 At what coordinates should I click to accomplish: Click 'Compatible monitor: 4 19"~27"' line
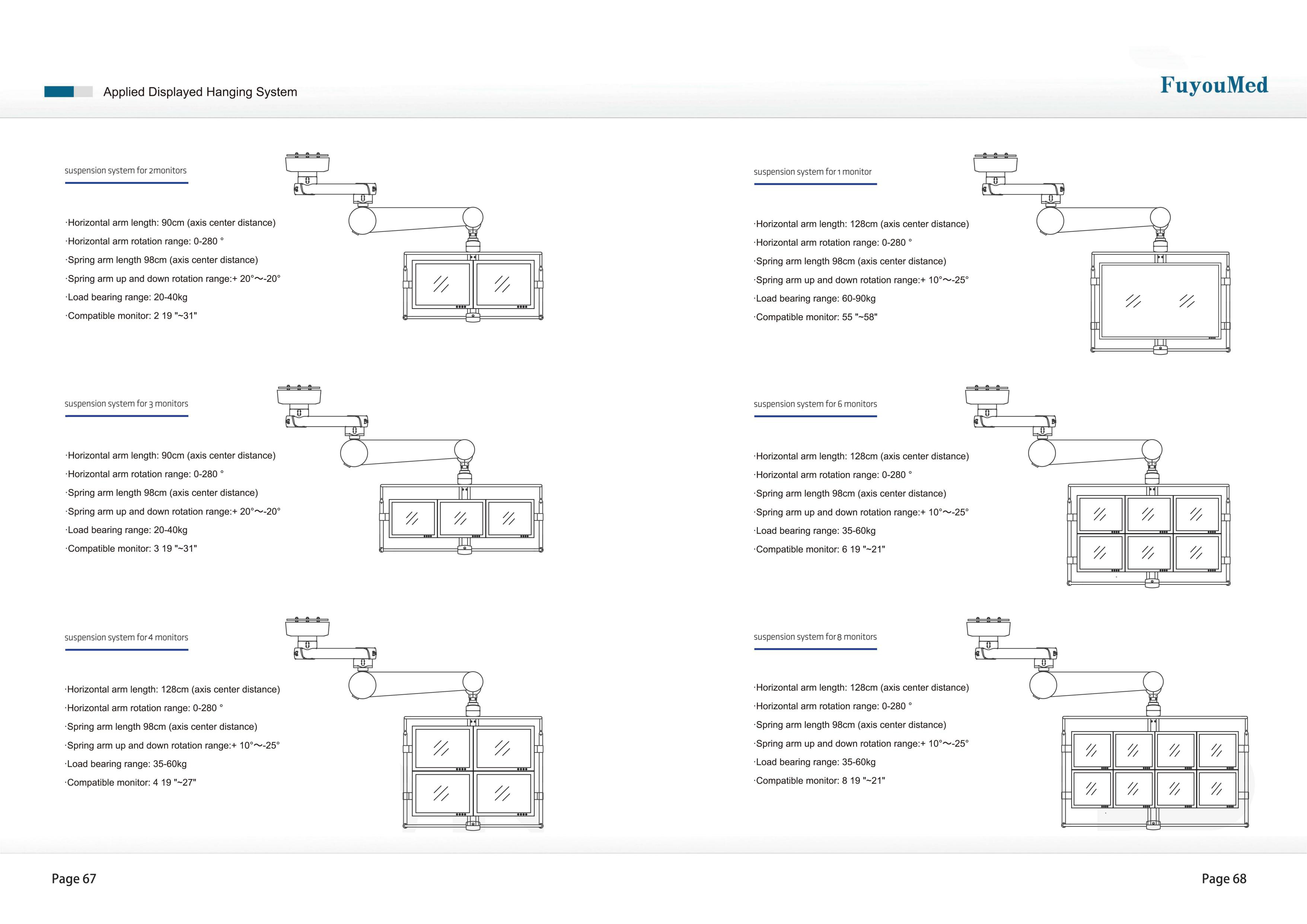click(131, 783)
